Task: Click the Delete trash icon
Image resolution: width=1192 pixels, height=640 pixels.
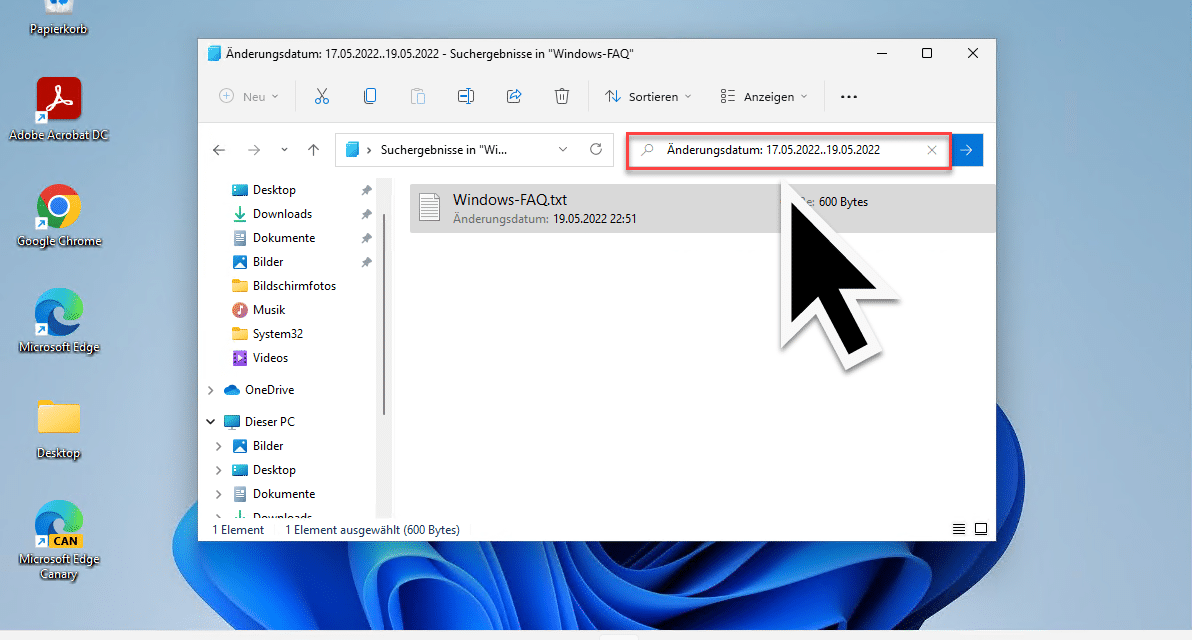Action: (562, 97)
